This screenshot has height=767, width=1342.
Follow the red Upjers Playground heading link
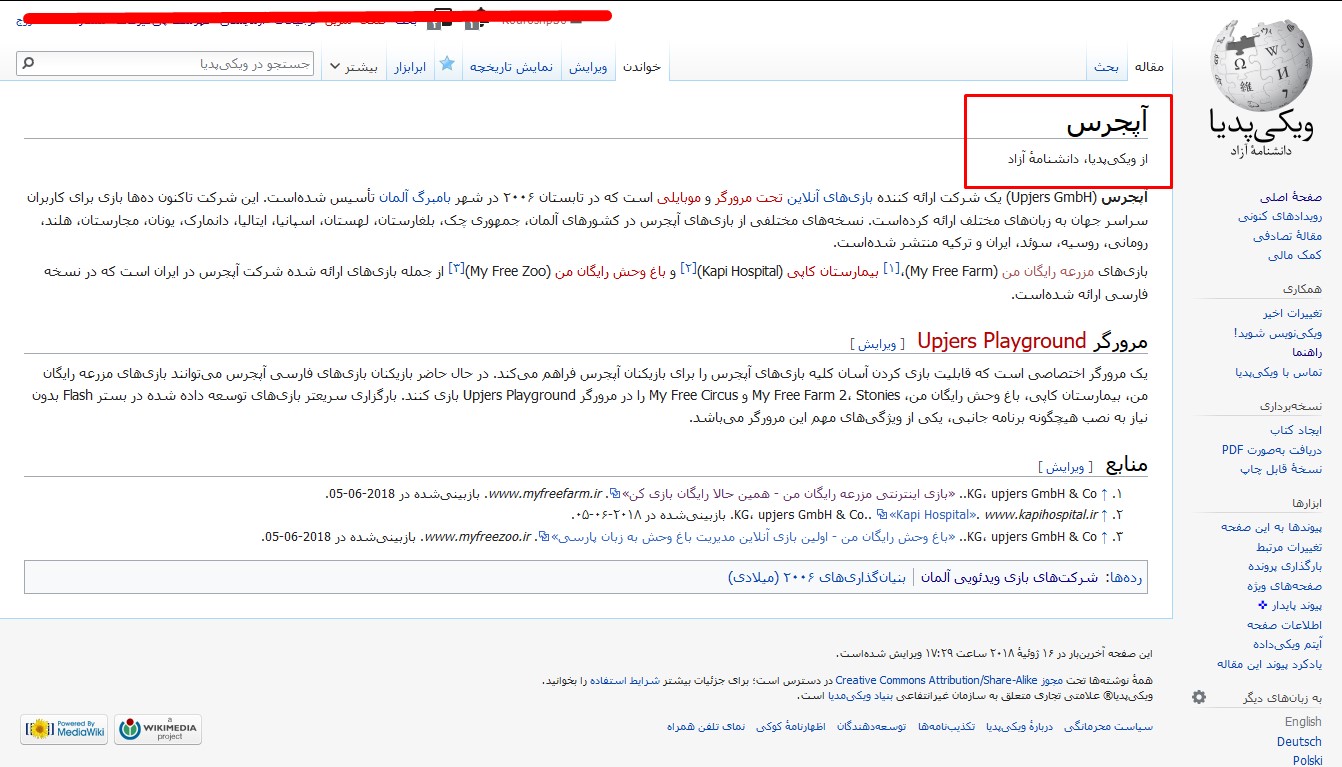[x=1001, y=341]
